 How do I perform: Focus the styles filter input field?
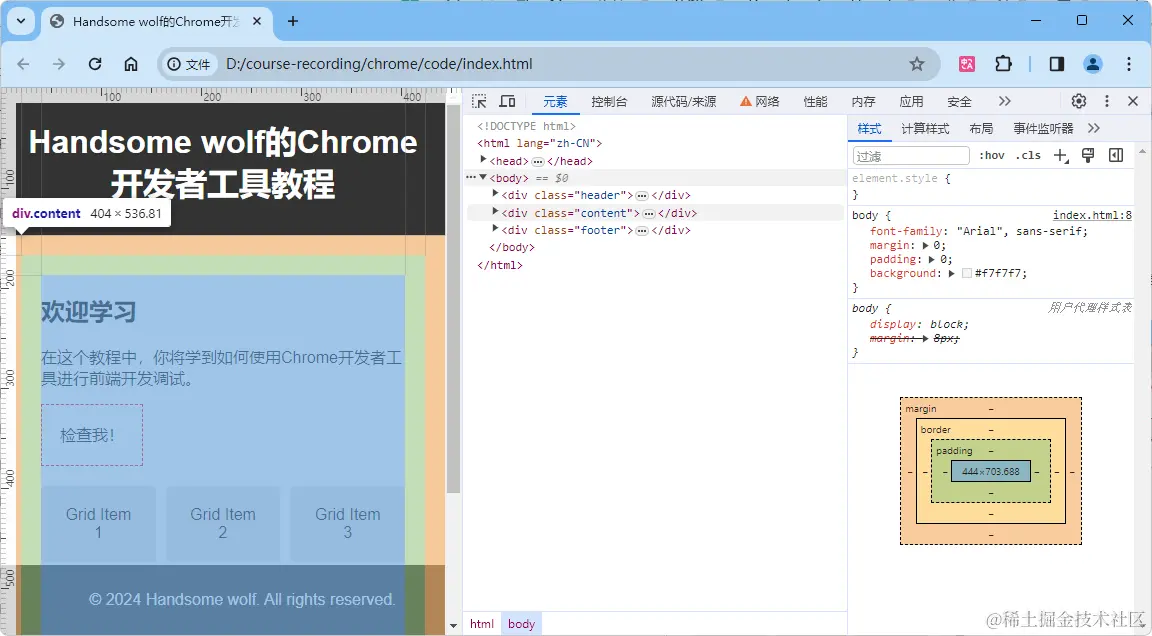[x=911, y=156]
